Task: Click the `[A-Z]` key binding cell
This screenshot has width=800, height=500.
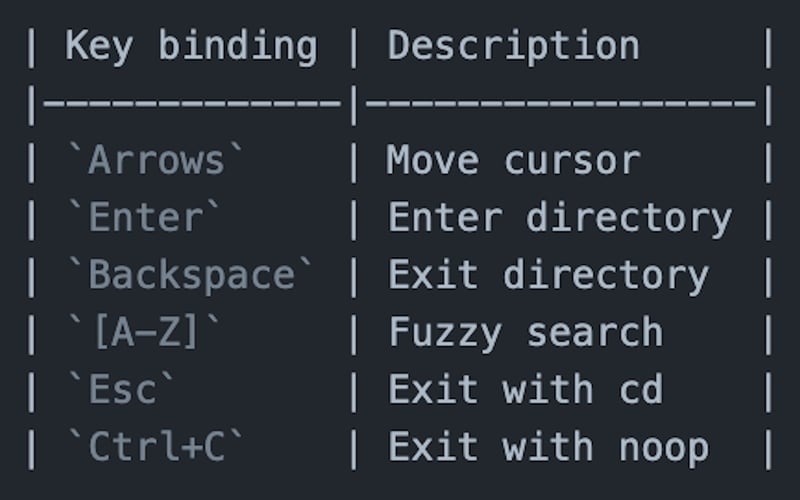Action: pos(144,332)
